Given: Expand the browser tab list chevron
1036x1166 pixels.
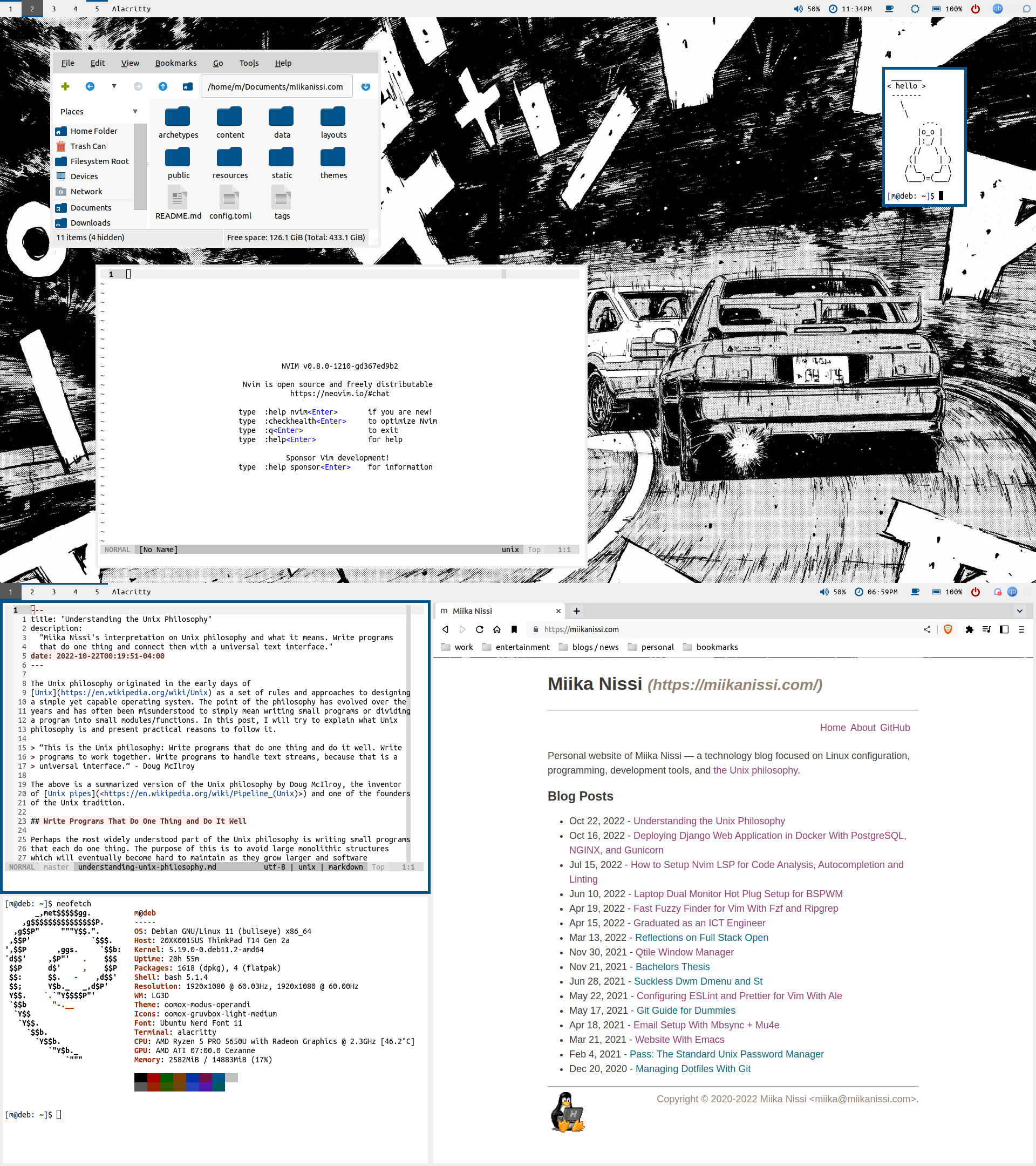Looking at the screenshot, I should 1019,611.
